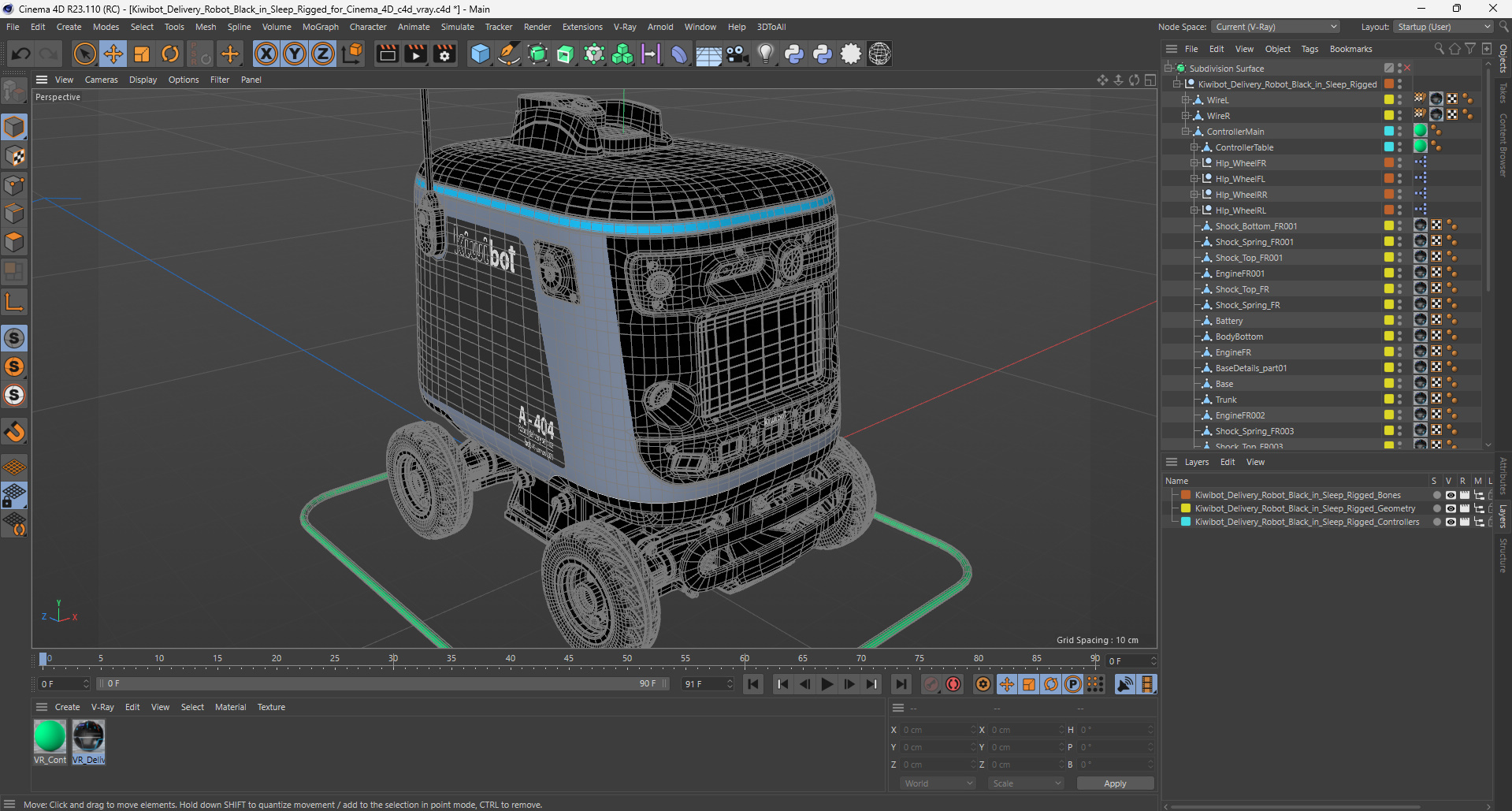
Task: Expand the ControllerTable node
Action: 1194,147
